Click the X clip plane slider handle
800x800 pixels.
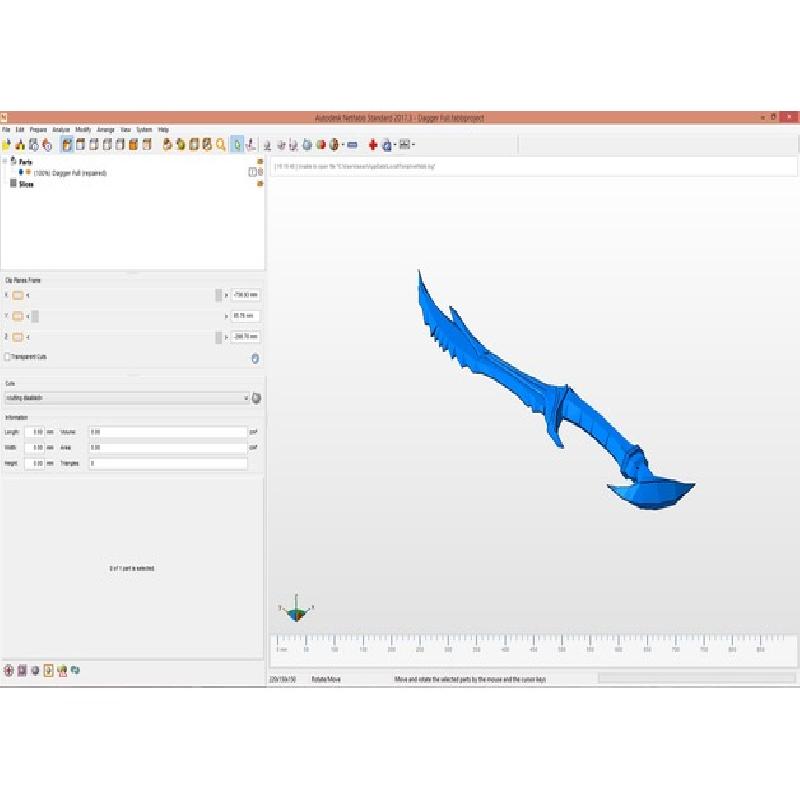[x=218, y=295]
